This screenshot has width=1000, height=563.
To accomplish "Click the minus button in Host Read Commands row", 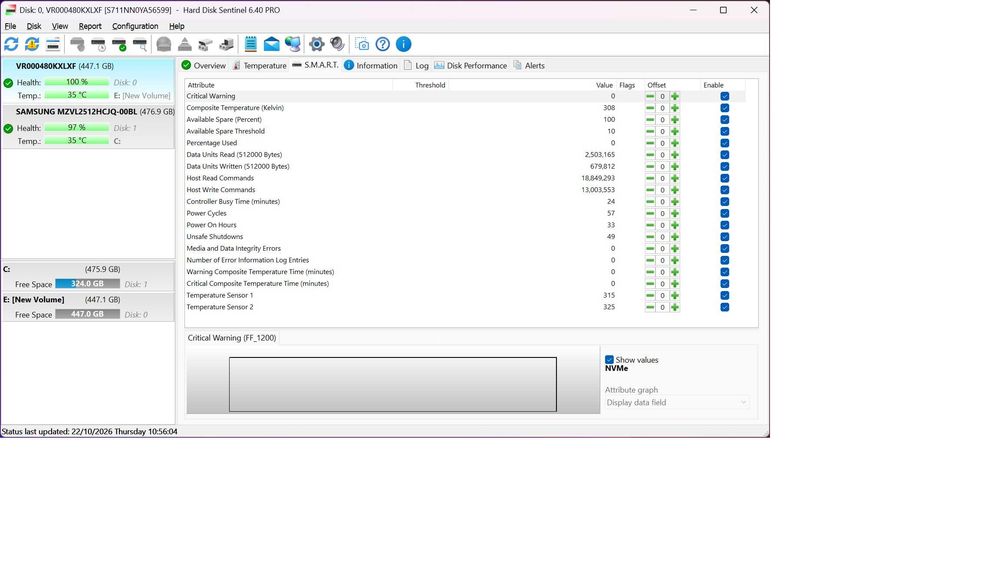I will pos(650,179).
